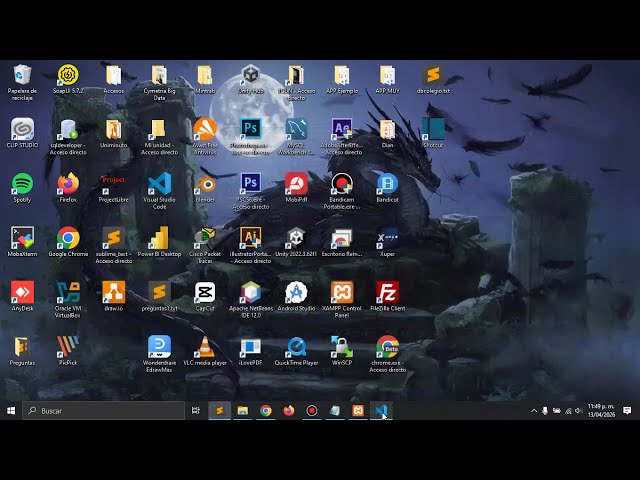Screen dimensions: 640x480
Task: Select the APP Ejemplo folder
Action: (x=342, y=79)
